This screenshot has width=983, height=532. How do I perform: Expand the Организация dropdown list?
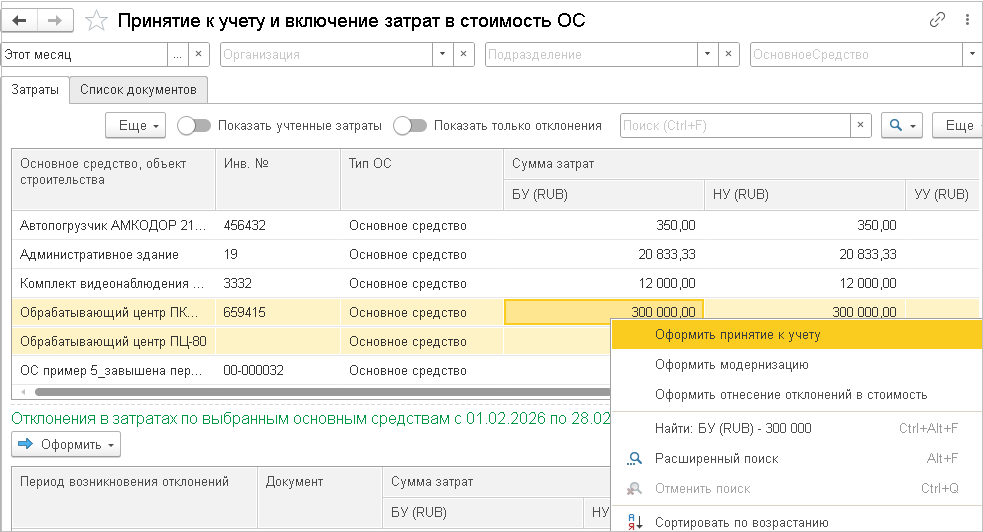441,55
